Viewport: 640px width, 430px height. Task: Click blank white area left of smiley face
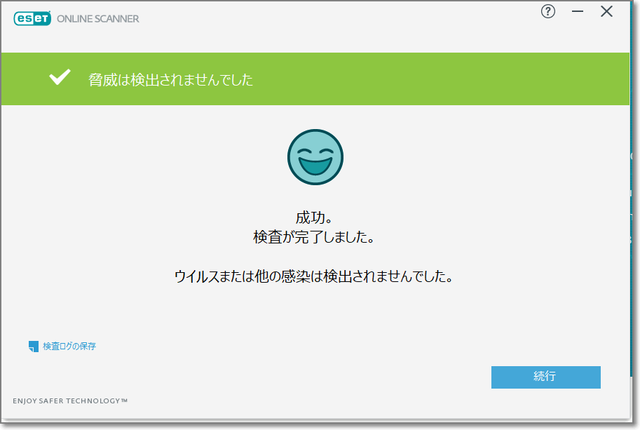[150, 160]
